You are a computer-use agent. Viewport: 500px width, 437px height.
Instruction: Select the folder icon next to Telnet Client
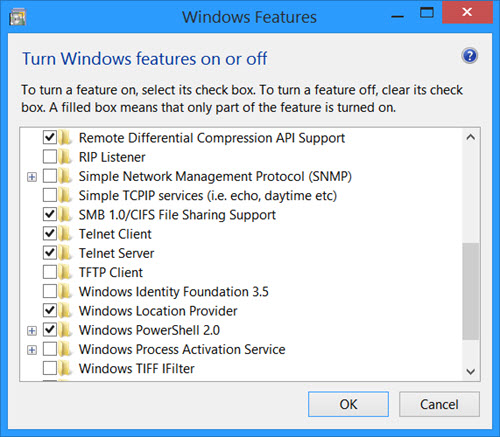[65, 234]
